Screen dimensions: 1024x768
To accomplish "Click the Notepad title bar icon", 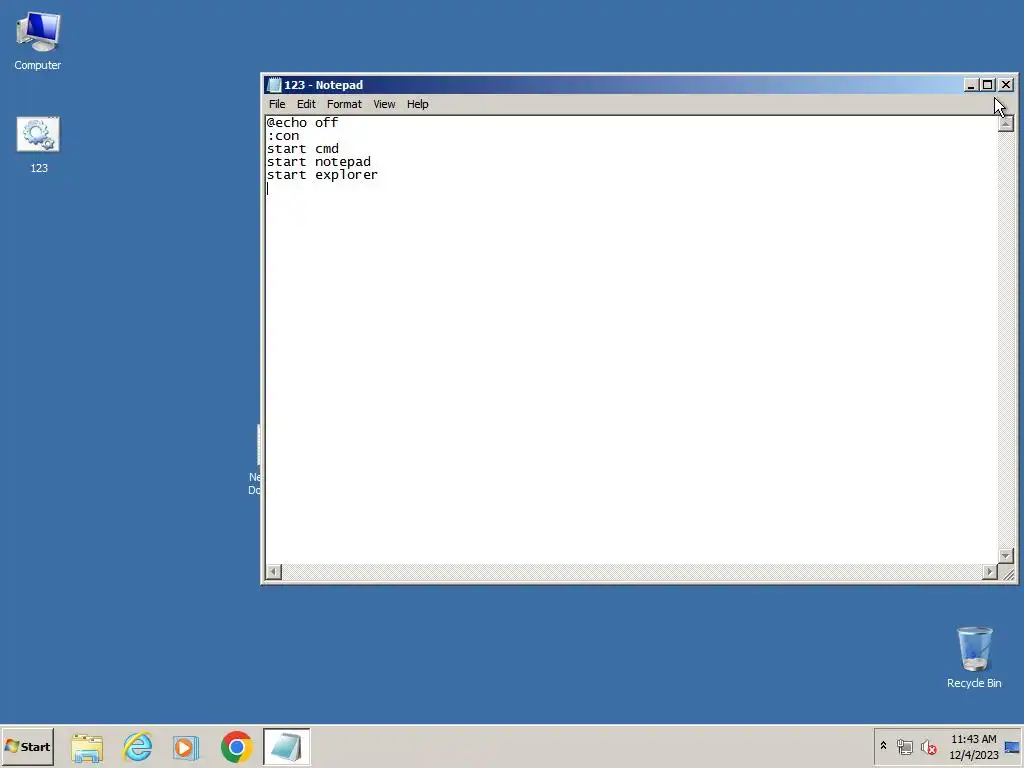I will (274, 85).
